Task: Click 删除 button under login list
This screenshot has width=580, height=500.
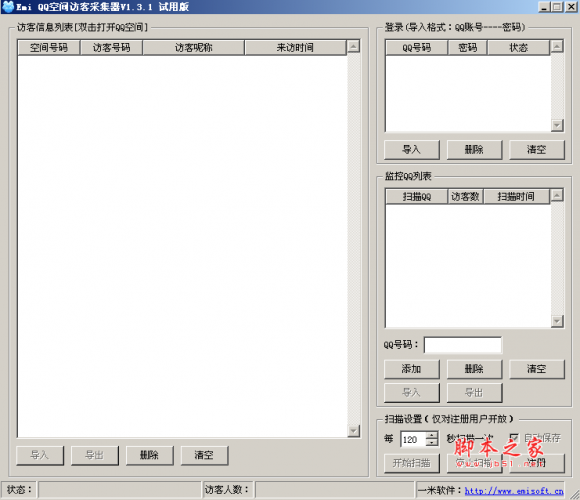Action: (474, 150)
